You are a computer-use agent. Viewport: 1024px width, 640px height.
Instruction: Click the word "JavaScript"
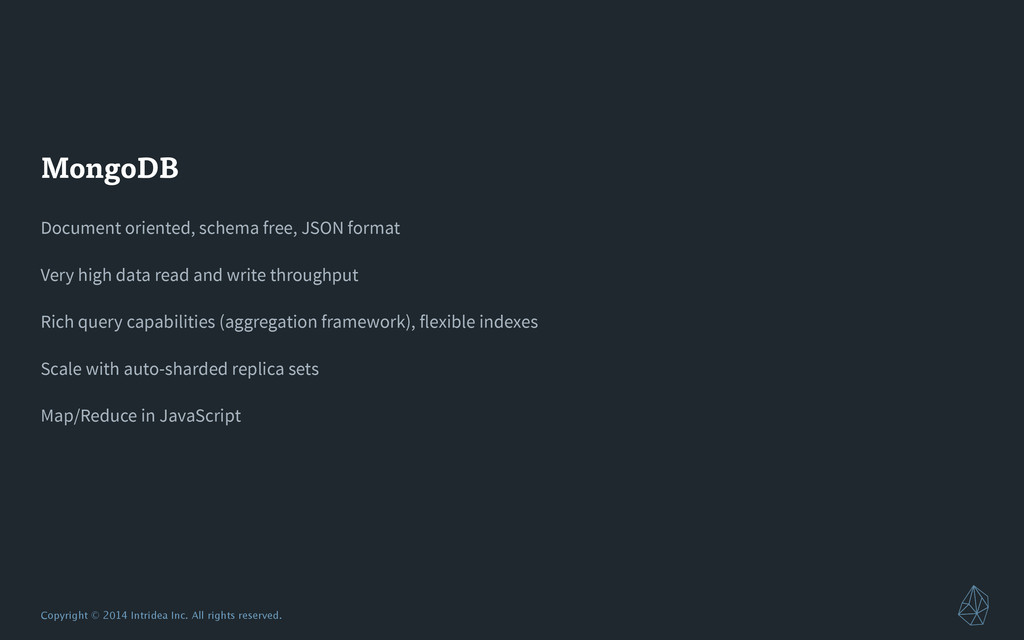click(x=200, y=416)
